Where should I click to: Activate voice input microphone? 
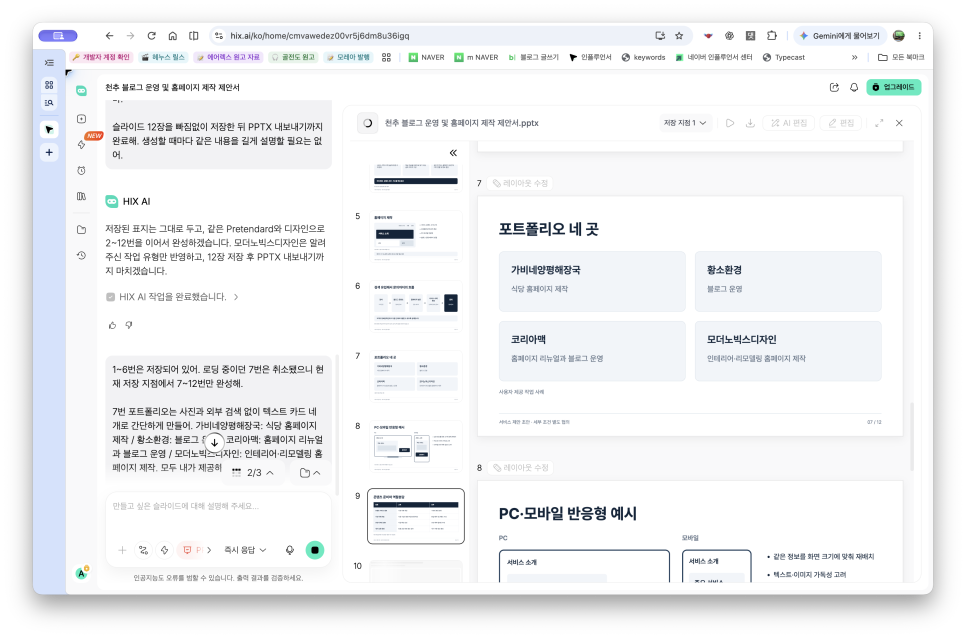click(290, 550)
